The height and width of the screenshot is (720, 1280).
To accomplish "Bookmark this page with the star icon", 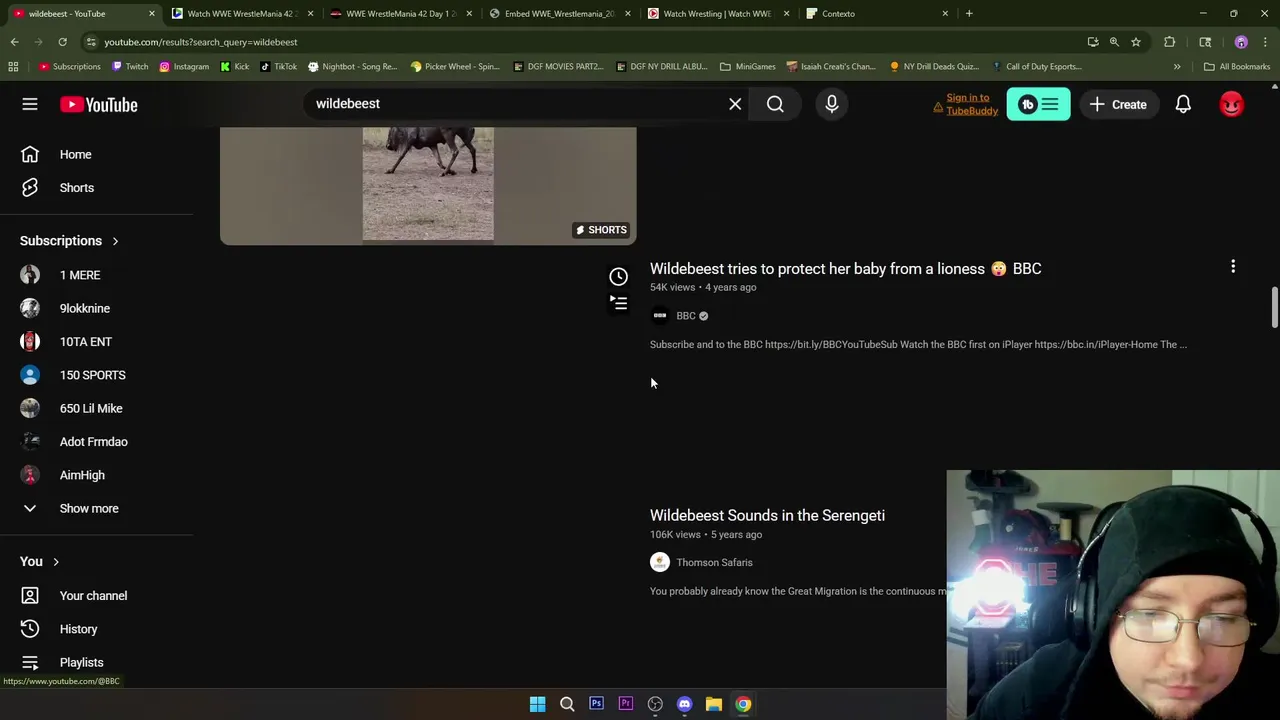I will pos(1136,42).
